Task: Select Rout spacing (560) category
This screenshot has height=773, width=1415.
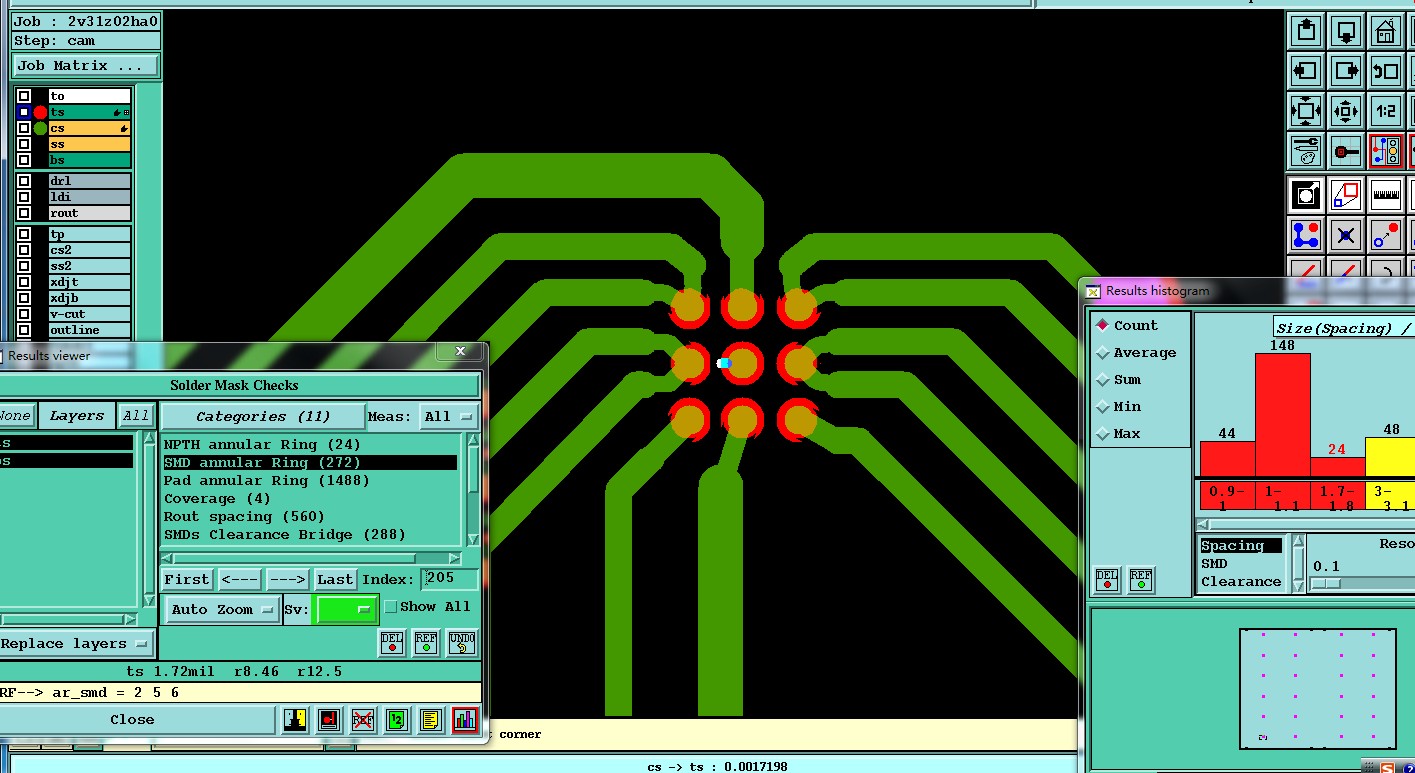Action: click(x=310, y=516)
